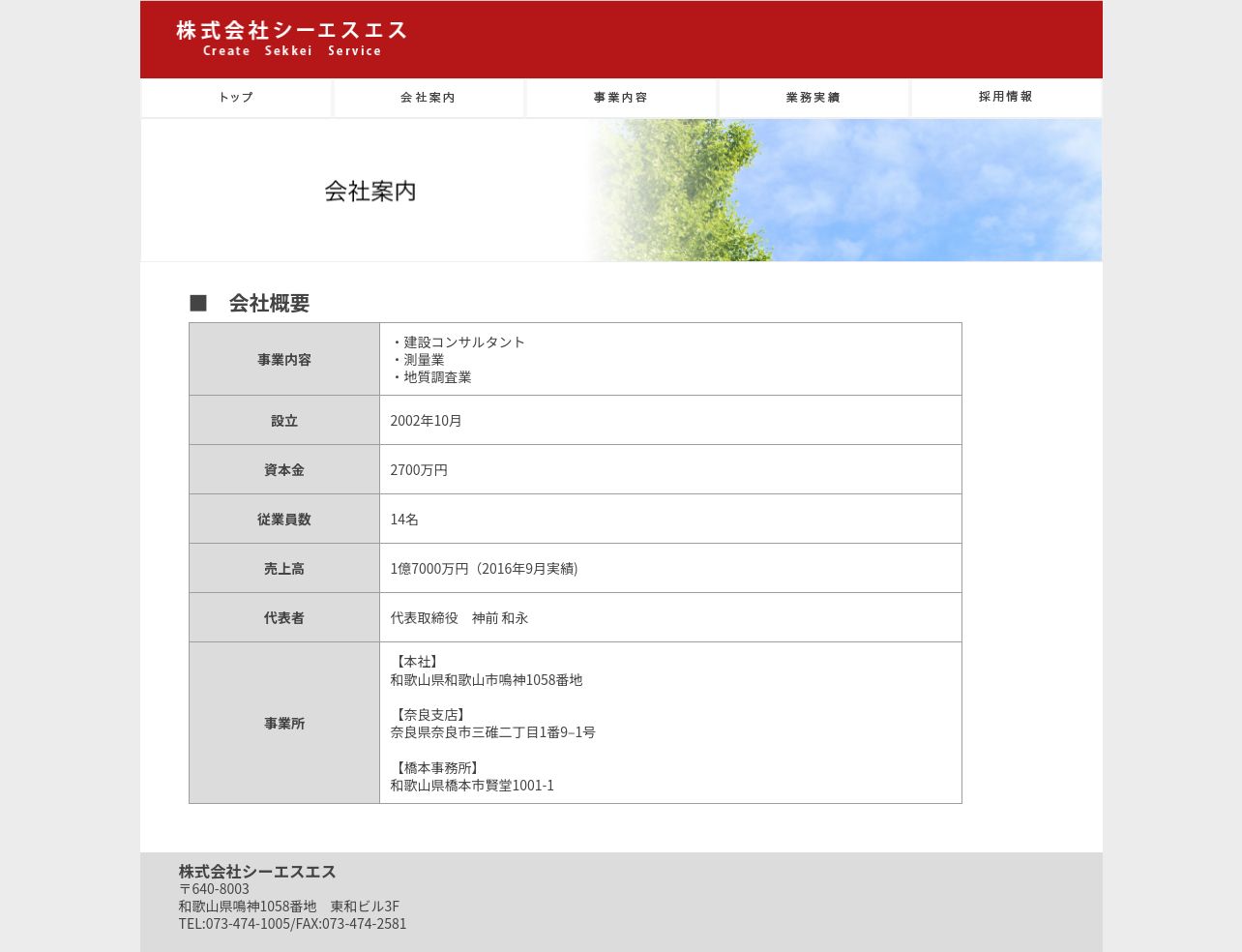This screenshot has width=1242, height=952.
Task: Select the 事業内容 table header cell
Action: pos(284,359)
